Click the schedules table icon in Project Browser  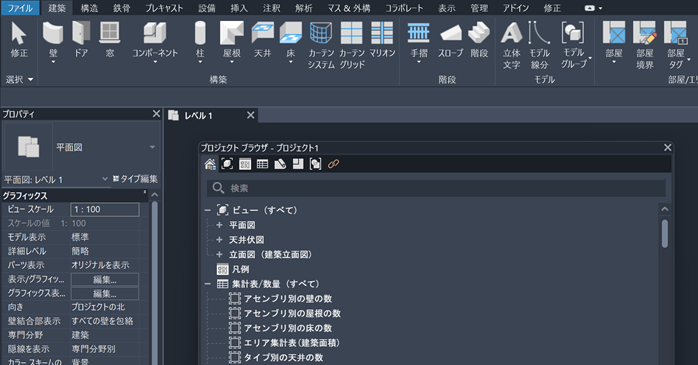tap(263, 164)
